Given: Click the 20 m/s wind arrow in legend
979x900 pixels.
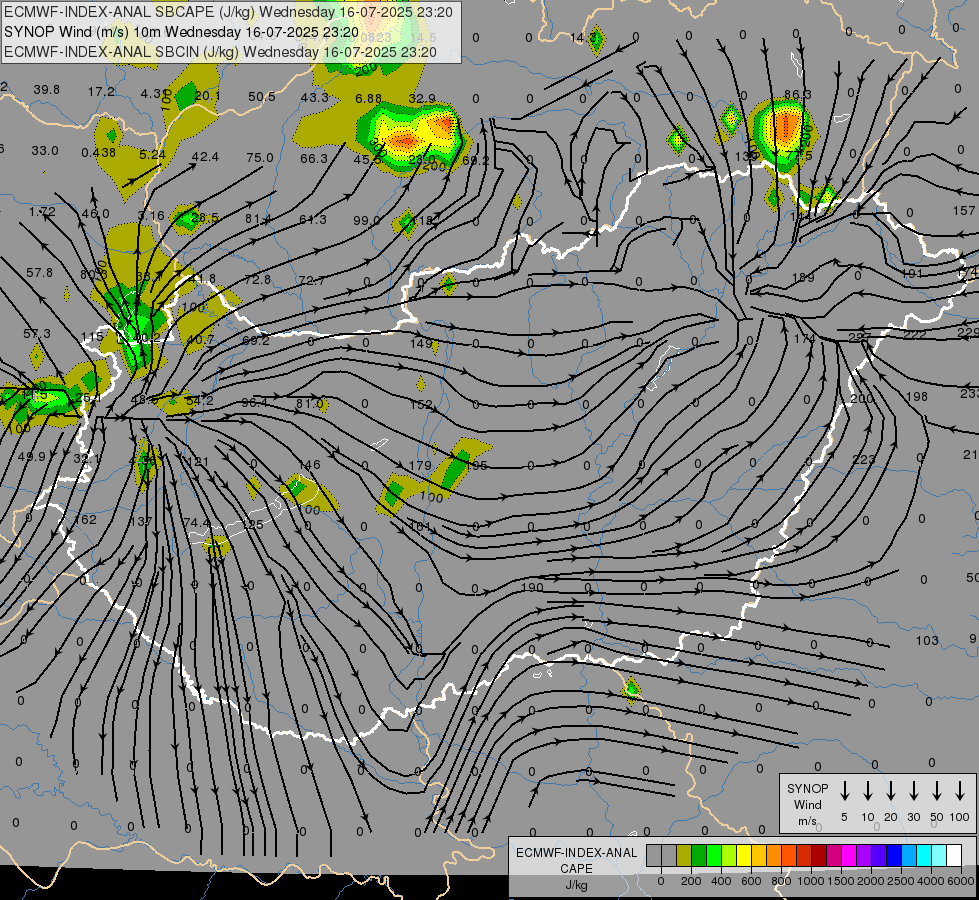Looking at the screenshot, I should point(890,791).
